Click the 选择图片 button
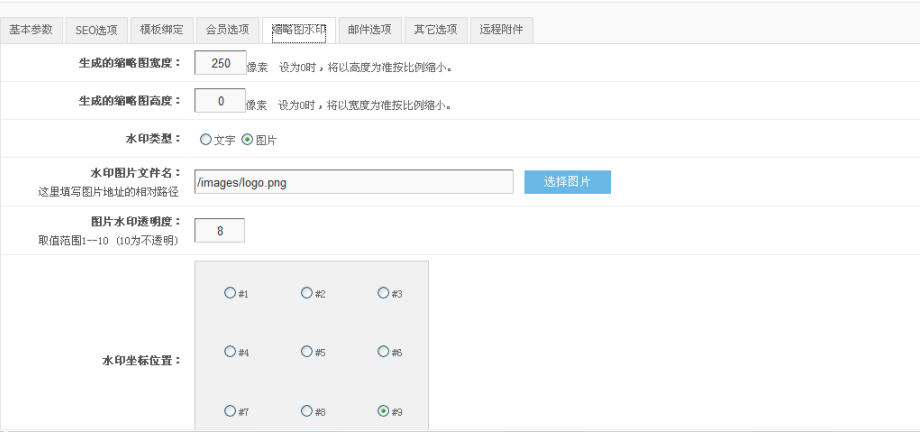The image size is (920, 432). click(567, 182)
